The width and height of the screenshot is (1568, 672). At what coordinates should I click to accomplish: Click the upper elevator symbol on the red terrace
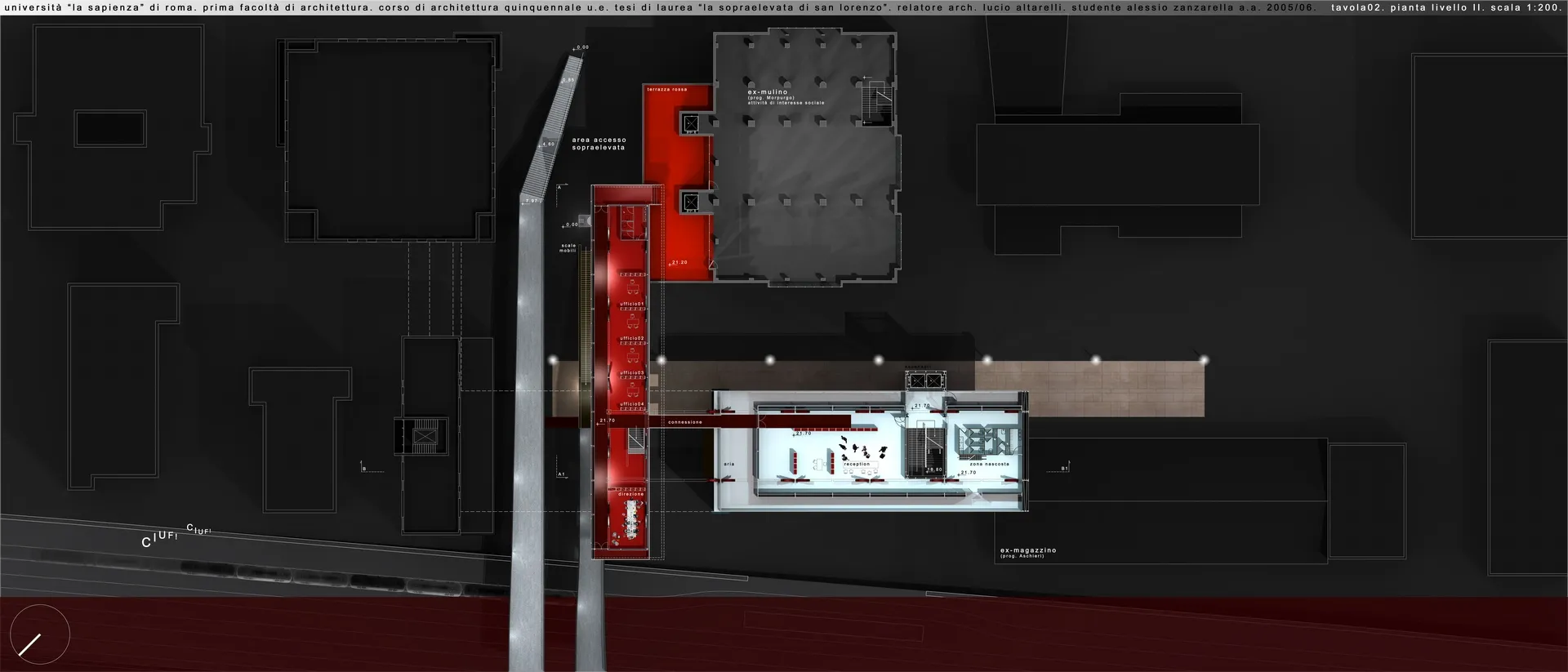click(691, 124)
